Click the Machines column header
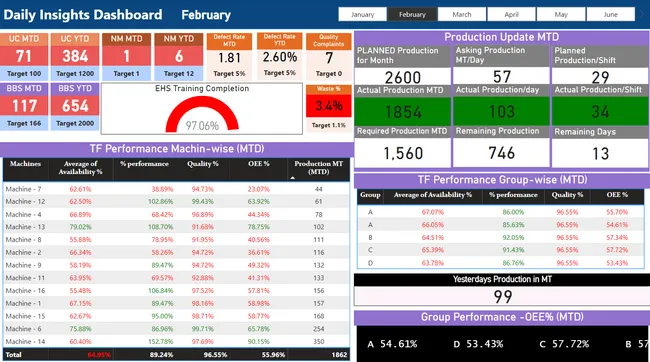Image resolution: width=650 pixels, height=362 pixels. pos(25,164)
